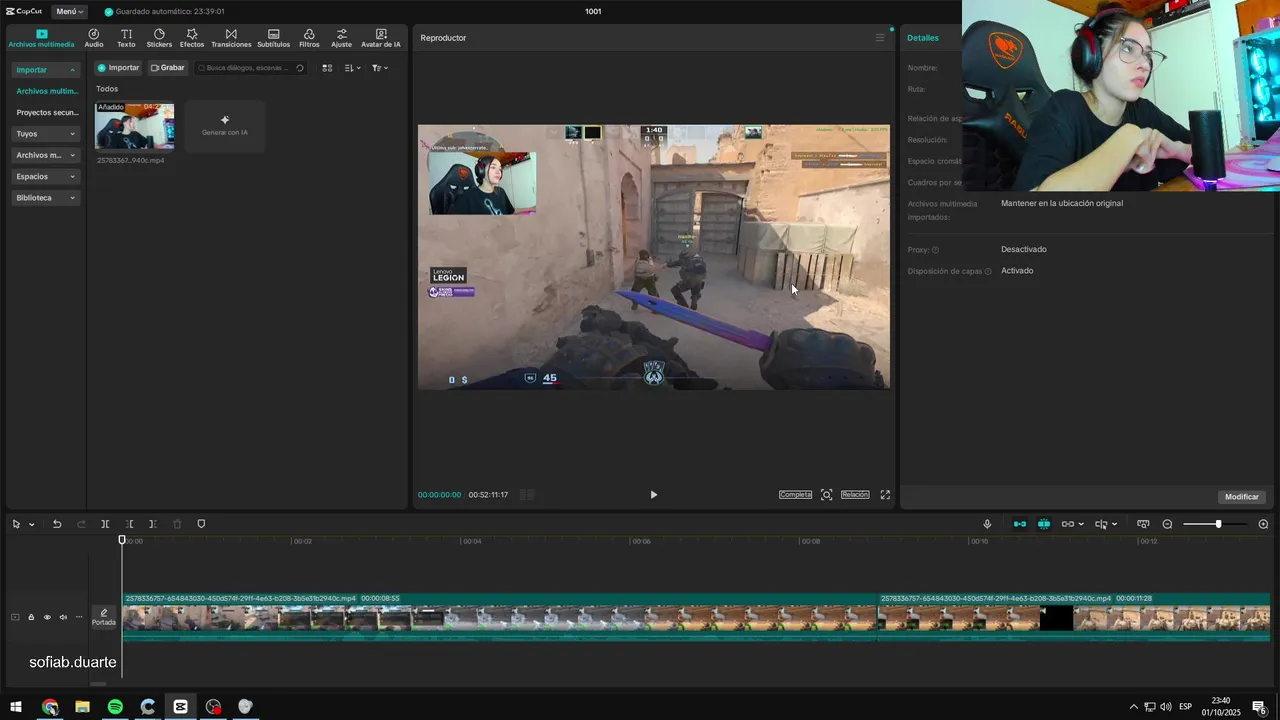Expand the Archivos m... sidebar section

(x=46, y=155)
